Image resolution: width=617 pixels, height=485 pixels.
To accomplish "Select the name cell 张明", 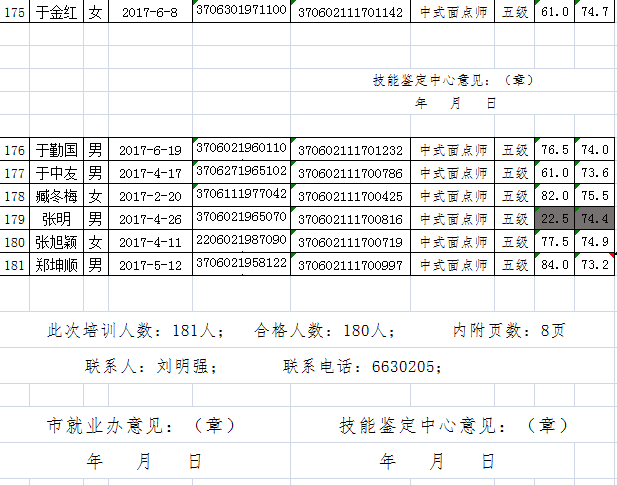I will 56,219.
